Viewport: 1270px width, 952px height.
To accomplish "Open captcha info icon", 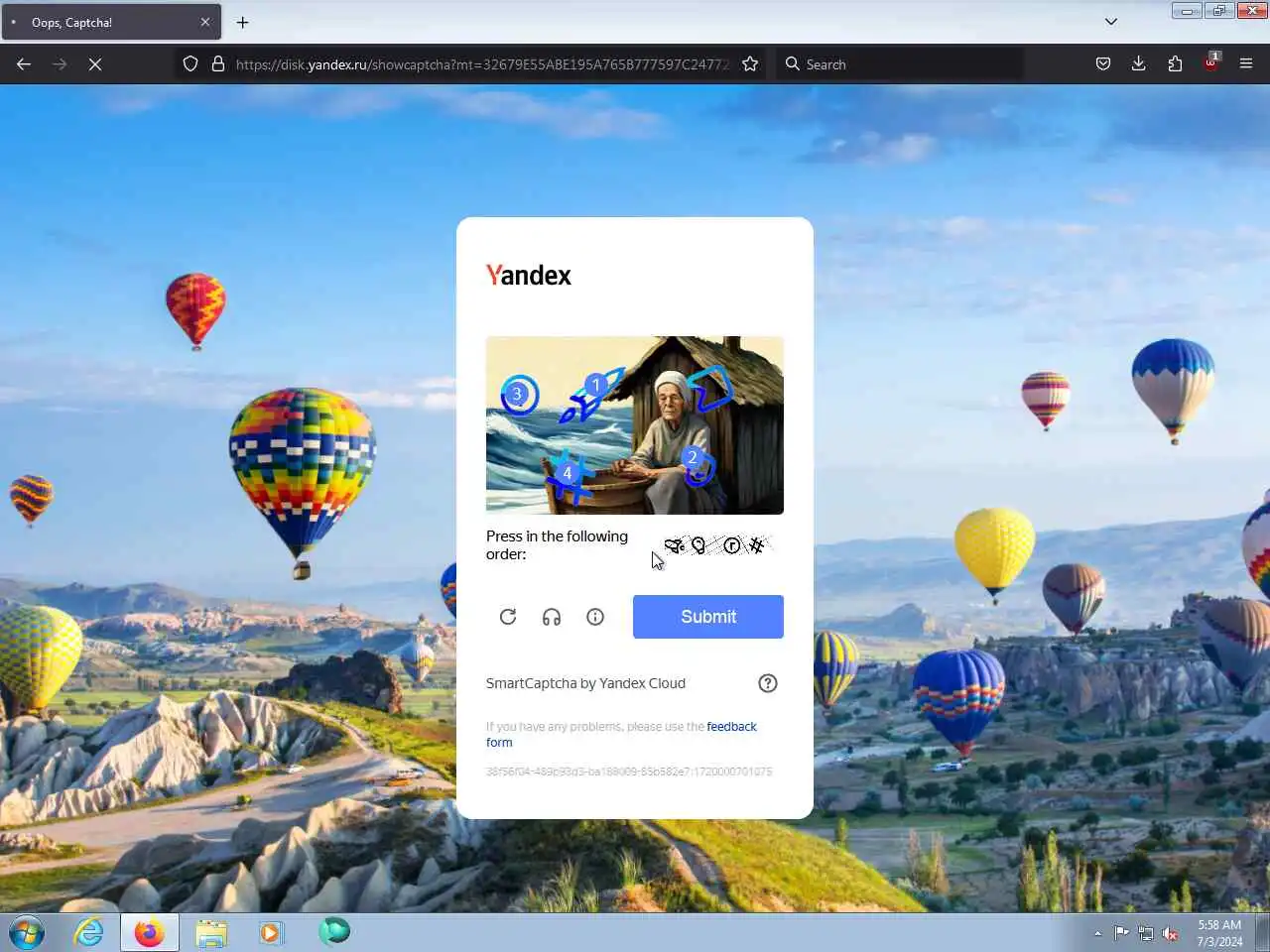I will 595,617.
